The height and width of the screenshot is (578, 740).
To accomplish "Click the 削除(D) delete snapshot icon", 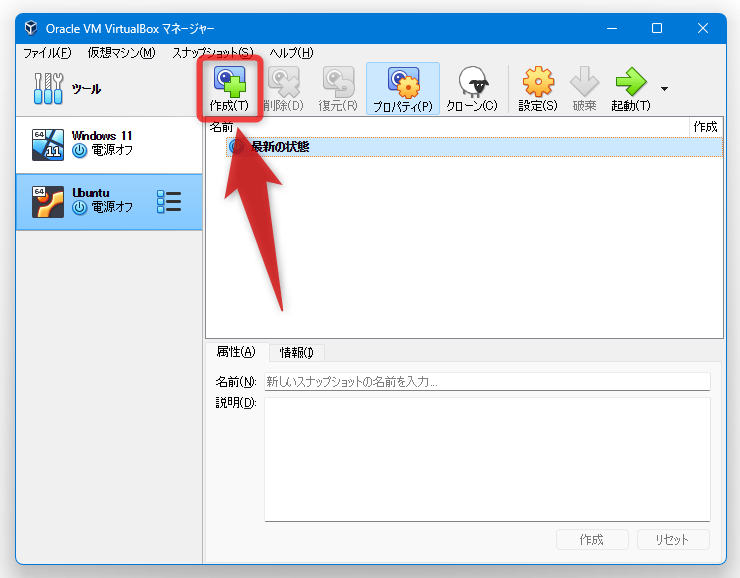I will pyautogui.click(x=284, y=82).
